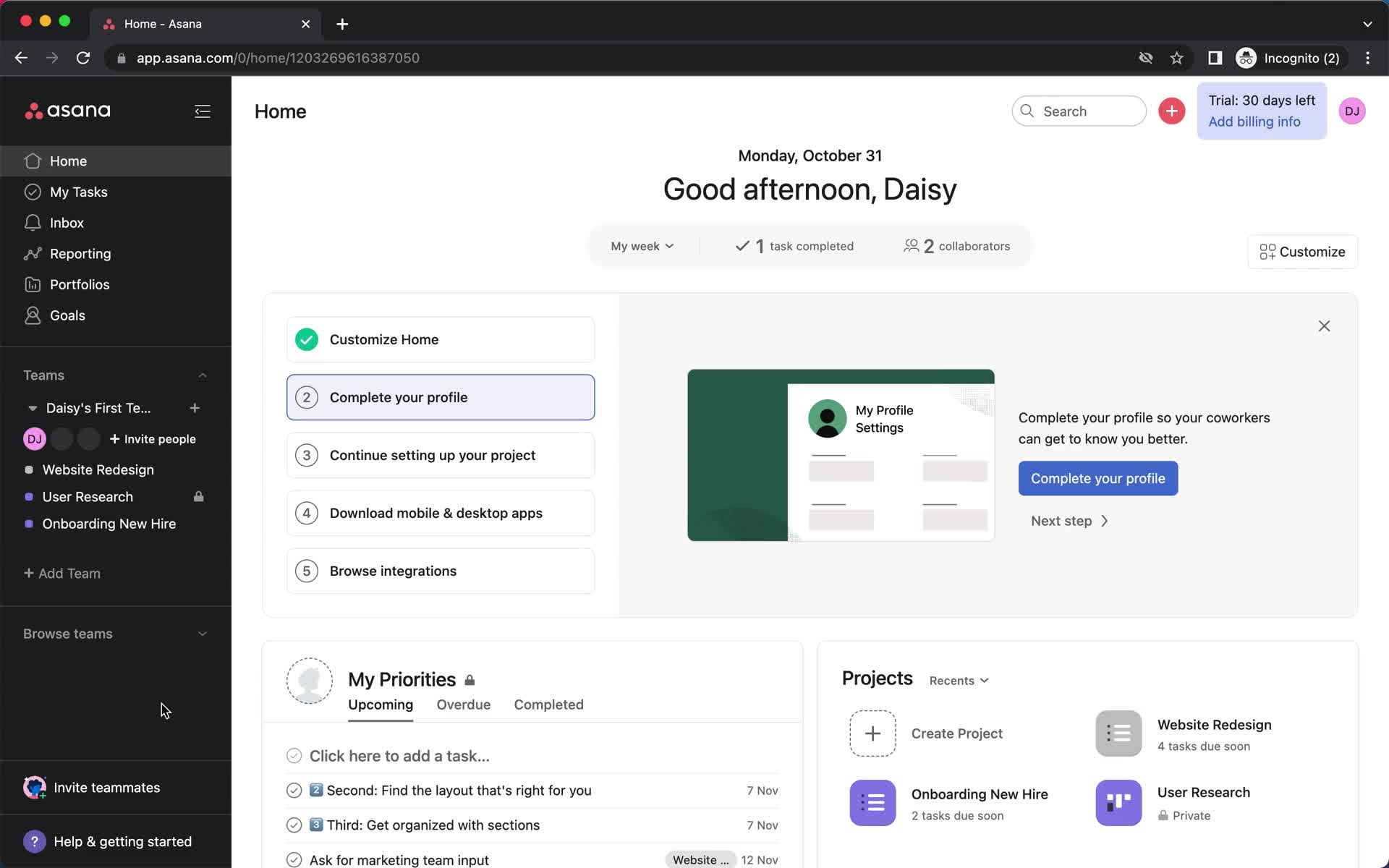Open the Recents dropdown in Projects
This screenshot has width=1389, height=868.
959,681
